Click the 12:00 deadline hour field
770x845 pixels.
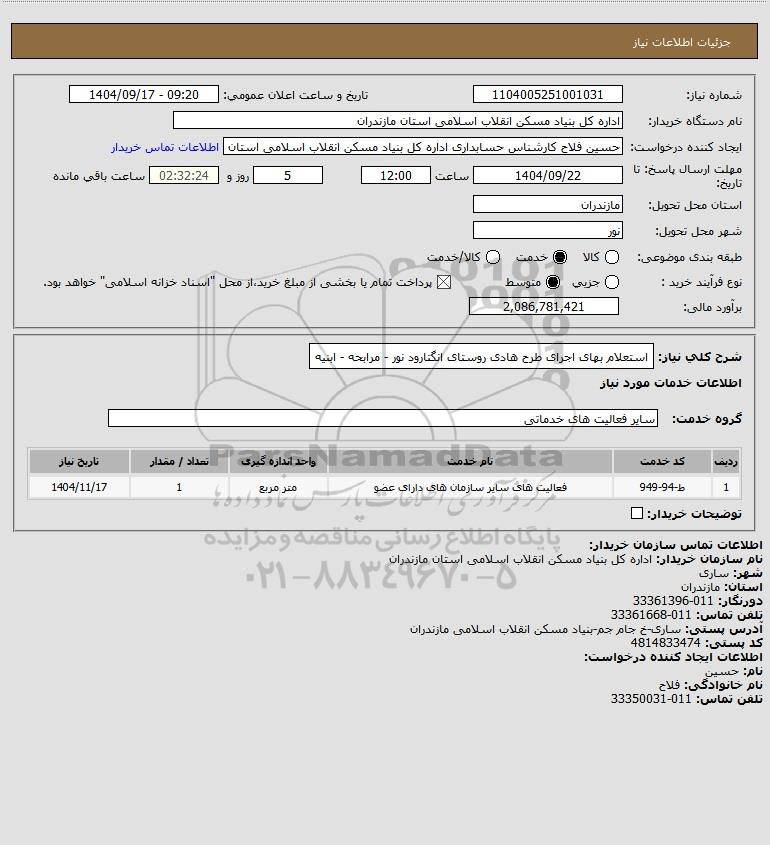pyautogui.click(x=396, y=175)
